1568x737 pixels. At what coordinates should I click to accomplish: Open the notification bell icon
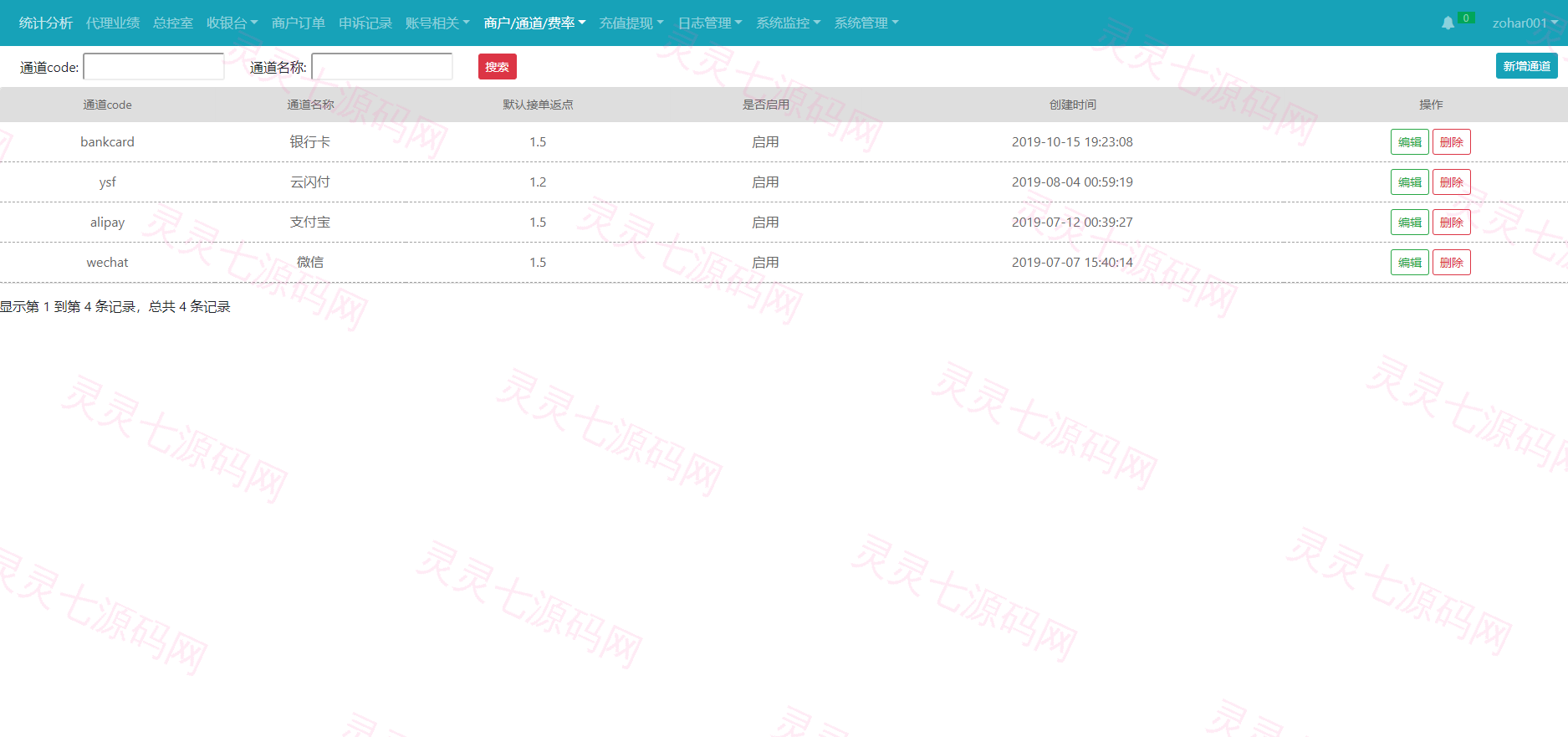coord(1448,23)
